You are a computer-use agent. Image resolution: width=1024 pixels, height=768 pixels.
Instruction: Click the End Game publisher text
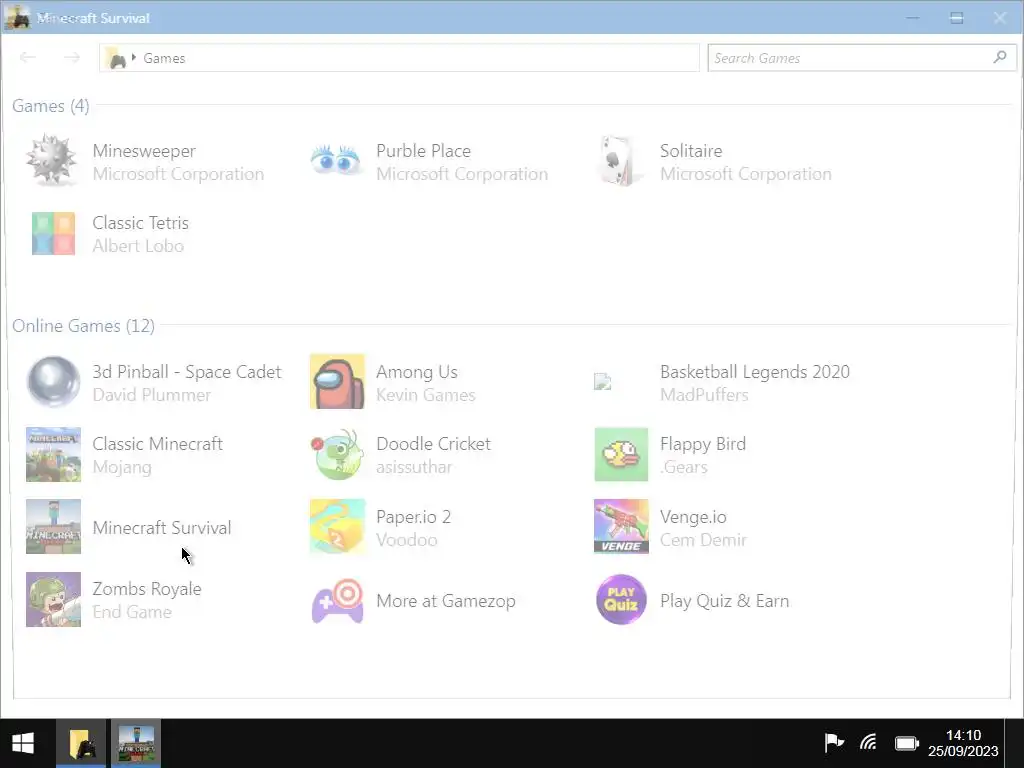[x=132, y=612]
